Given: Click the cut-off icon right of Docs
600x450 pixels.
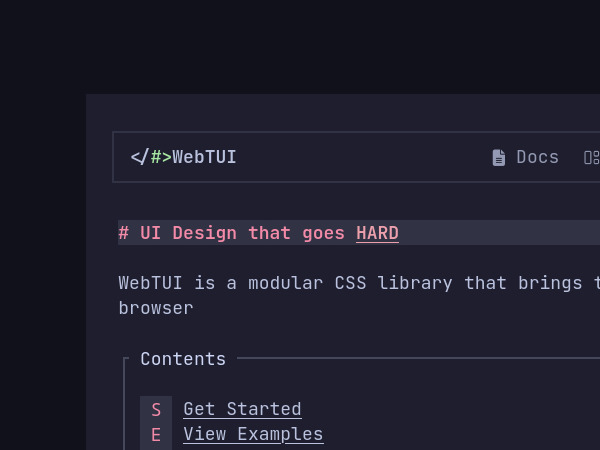Looking at the screenshot, I should pyautogui.click(x=591, y=157).
